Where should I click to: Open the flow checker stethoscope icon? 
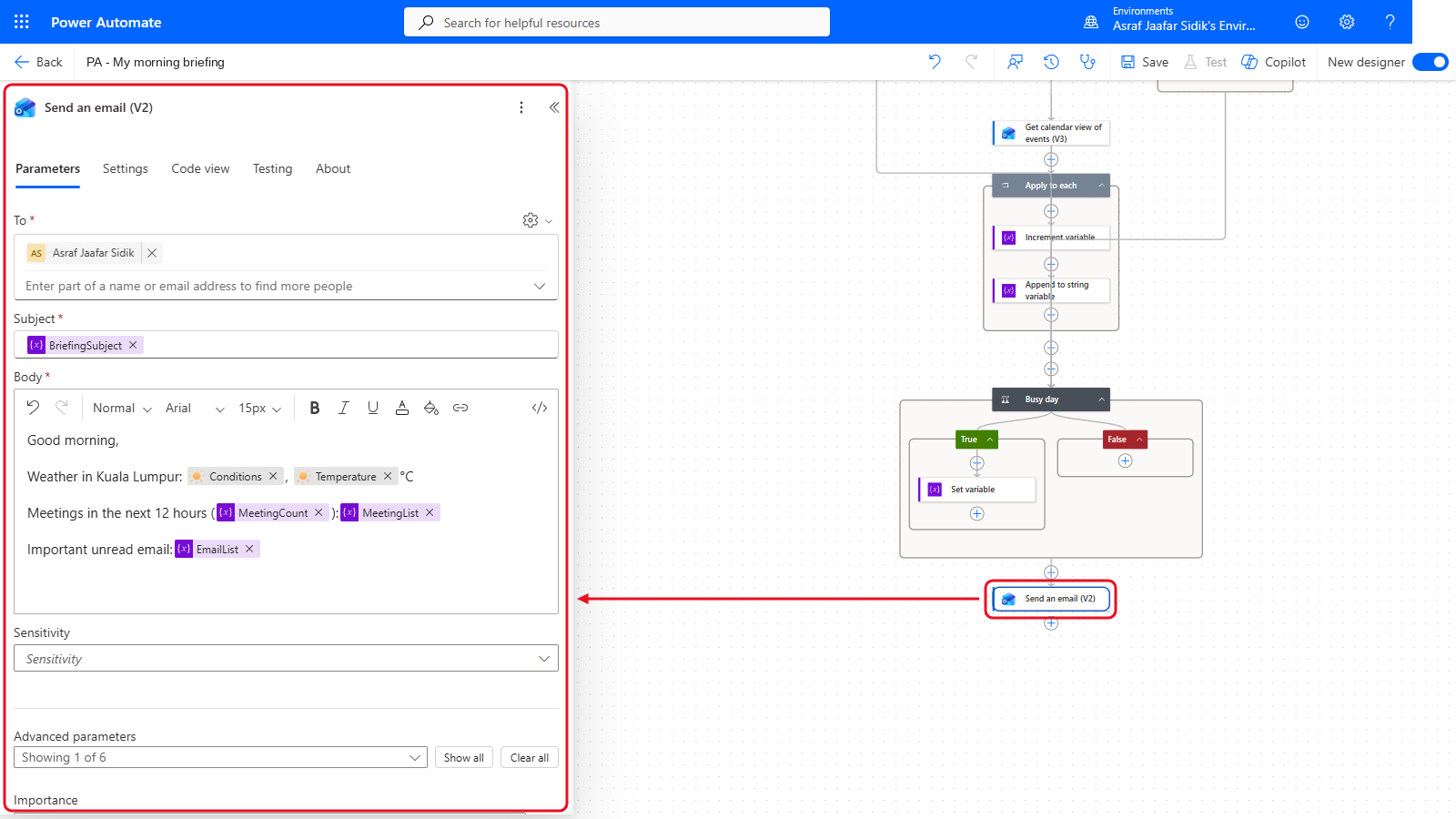click(x=1087, y=62)
